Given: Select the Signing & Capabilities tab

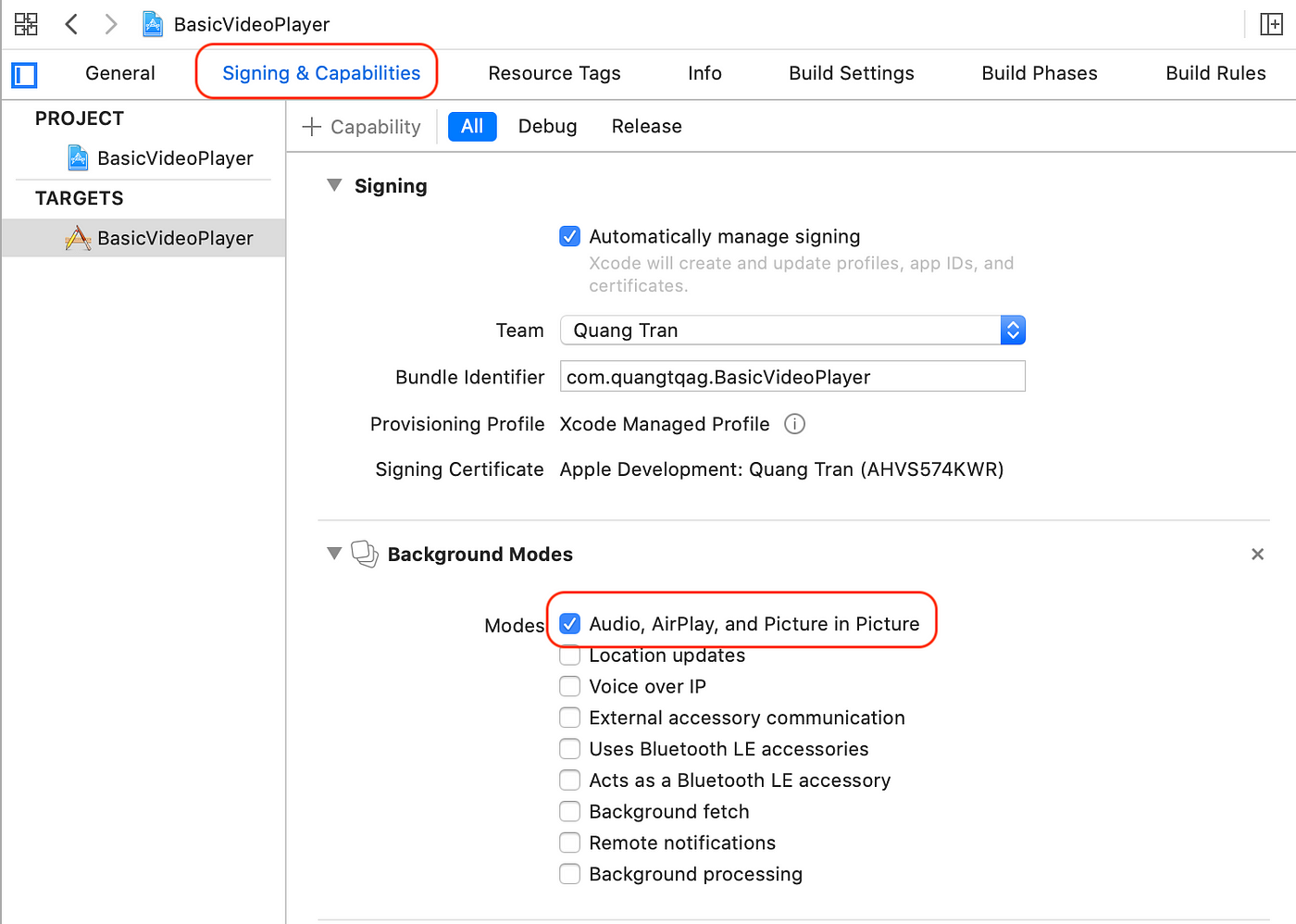Looking at the screenshot, I should pyautogui.click(x=321, y=73).
